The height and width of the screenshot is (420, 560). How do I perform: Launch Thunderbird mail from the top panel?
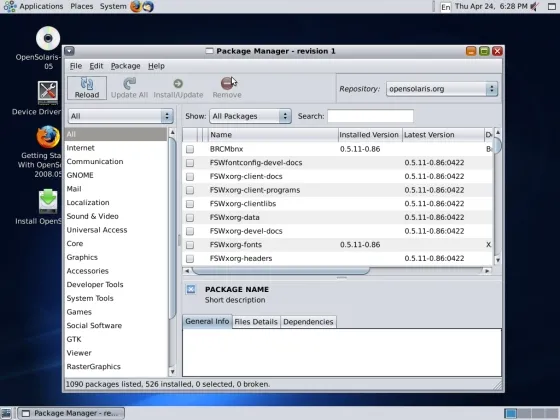coord(148,6)
